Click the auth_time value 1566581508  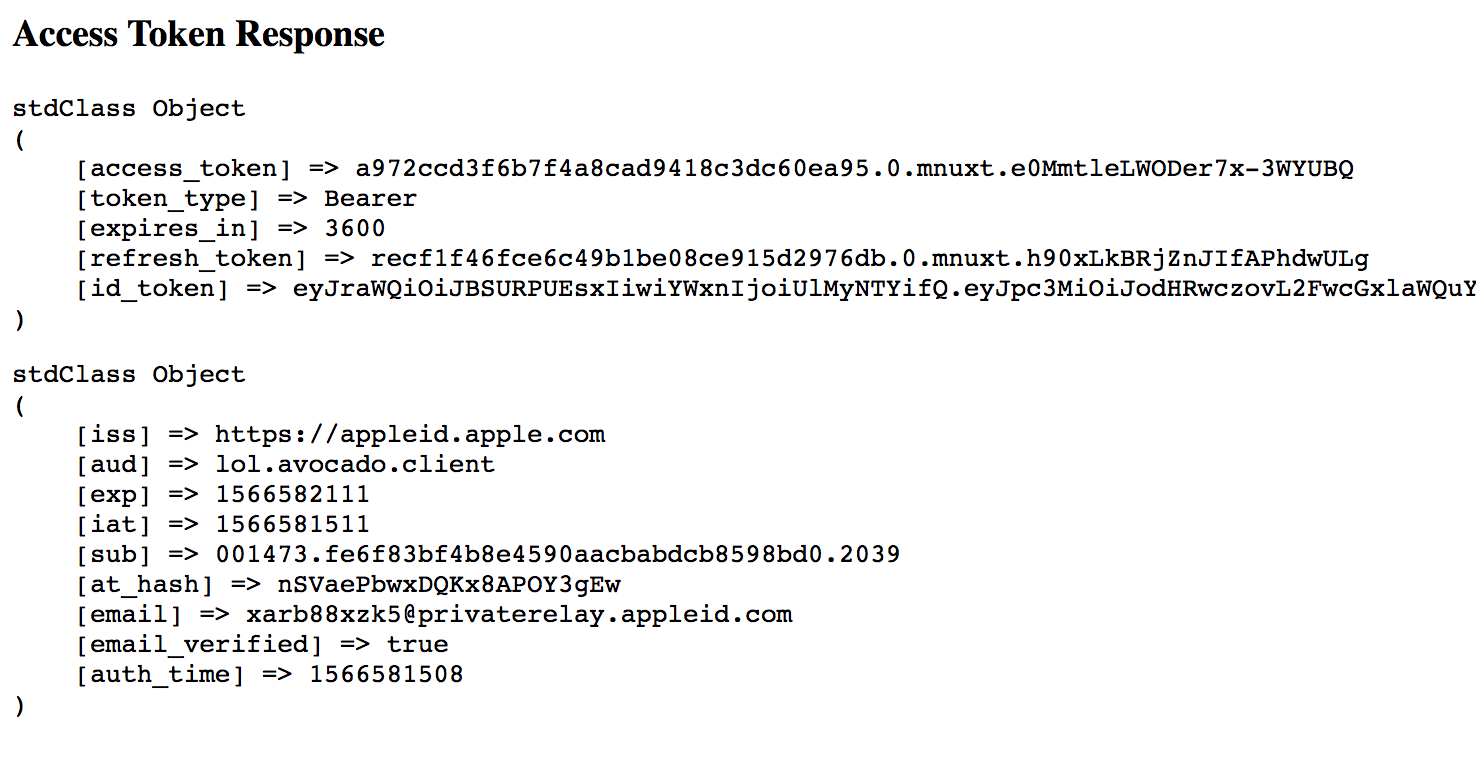(x=386, y=674)
